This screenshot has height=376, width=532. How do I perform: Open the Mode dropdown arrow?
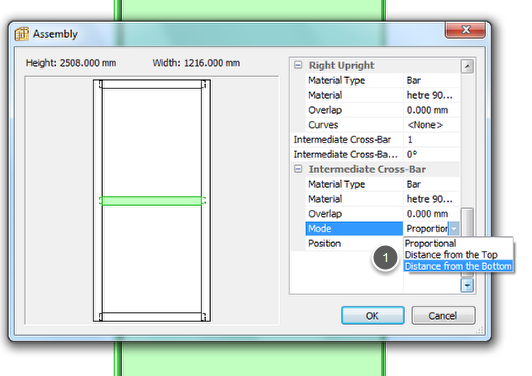454,229
